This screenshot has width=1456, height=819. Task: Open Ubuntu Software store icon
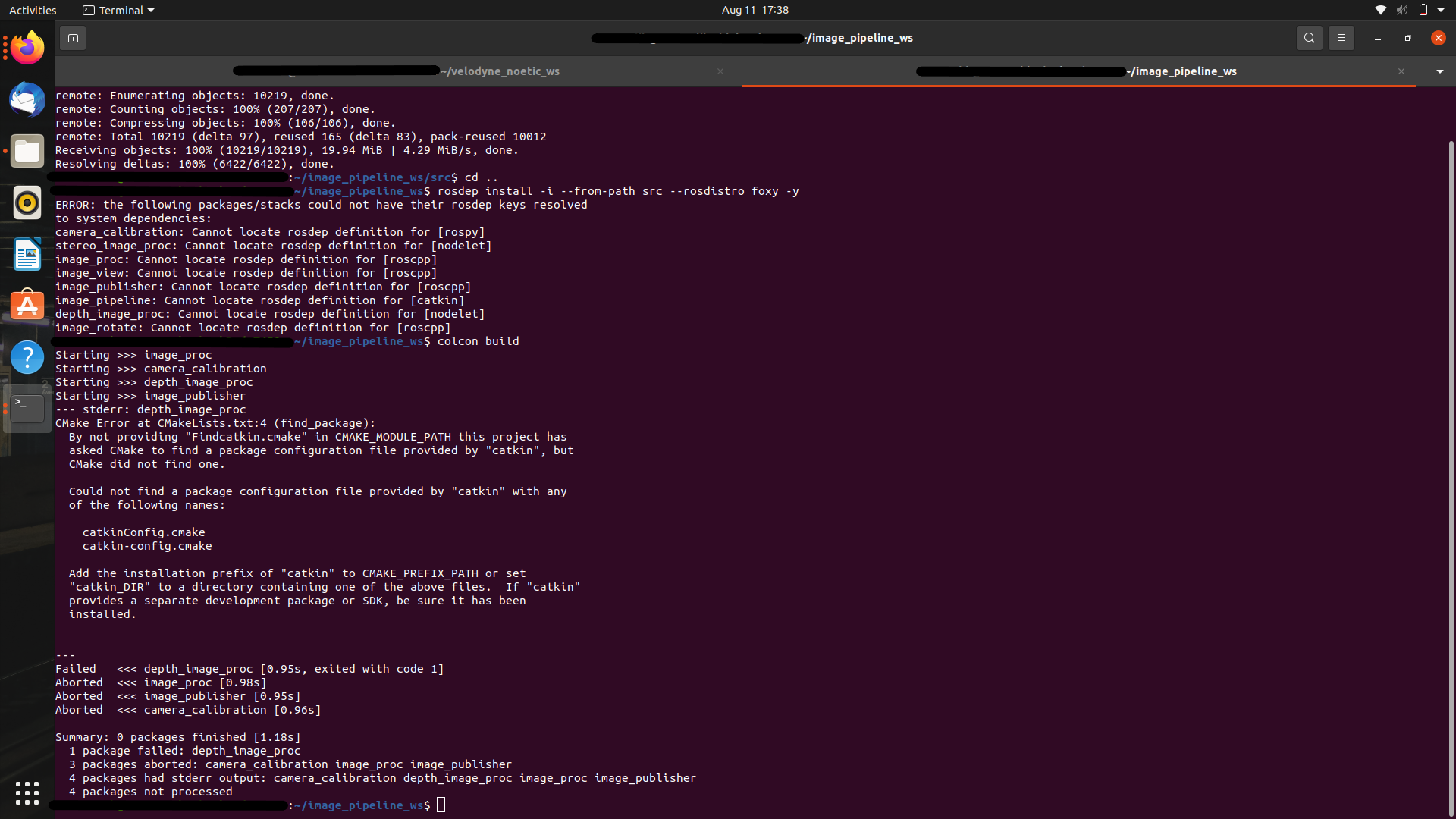pos(27,306)
